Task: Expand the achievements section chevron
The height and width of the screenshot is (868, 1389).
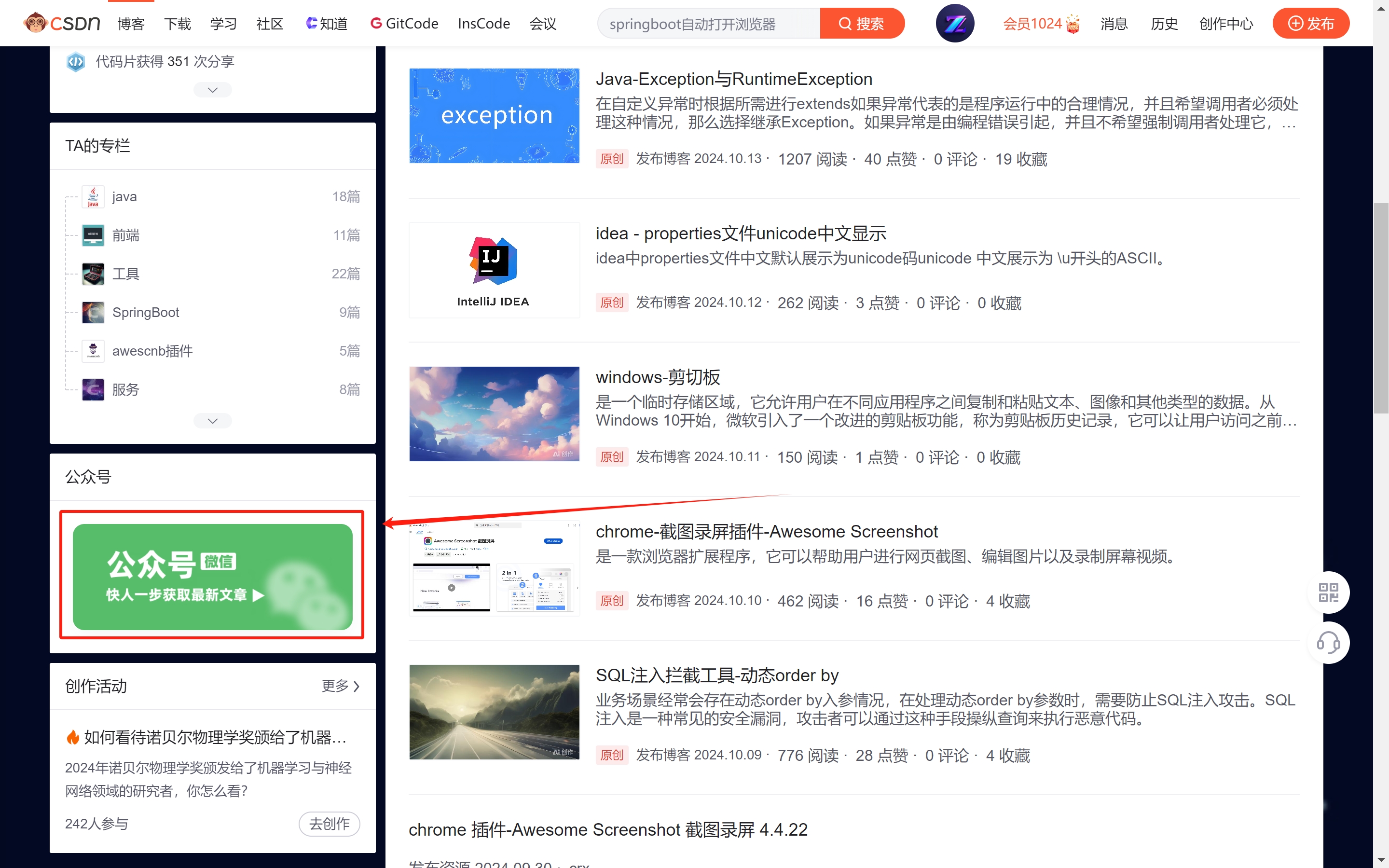Action: [212, 90]
